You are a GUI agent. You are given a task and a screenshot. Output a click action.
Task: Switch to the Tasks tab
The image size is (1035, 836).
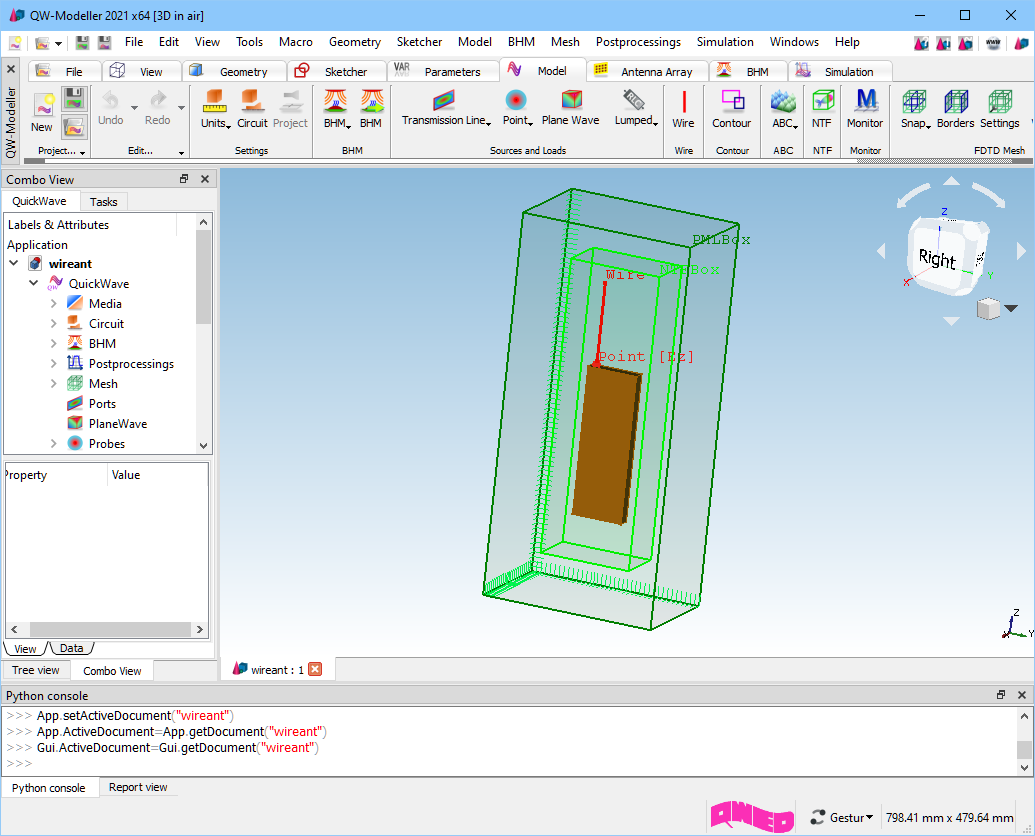104,201
